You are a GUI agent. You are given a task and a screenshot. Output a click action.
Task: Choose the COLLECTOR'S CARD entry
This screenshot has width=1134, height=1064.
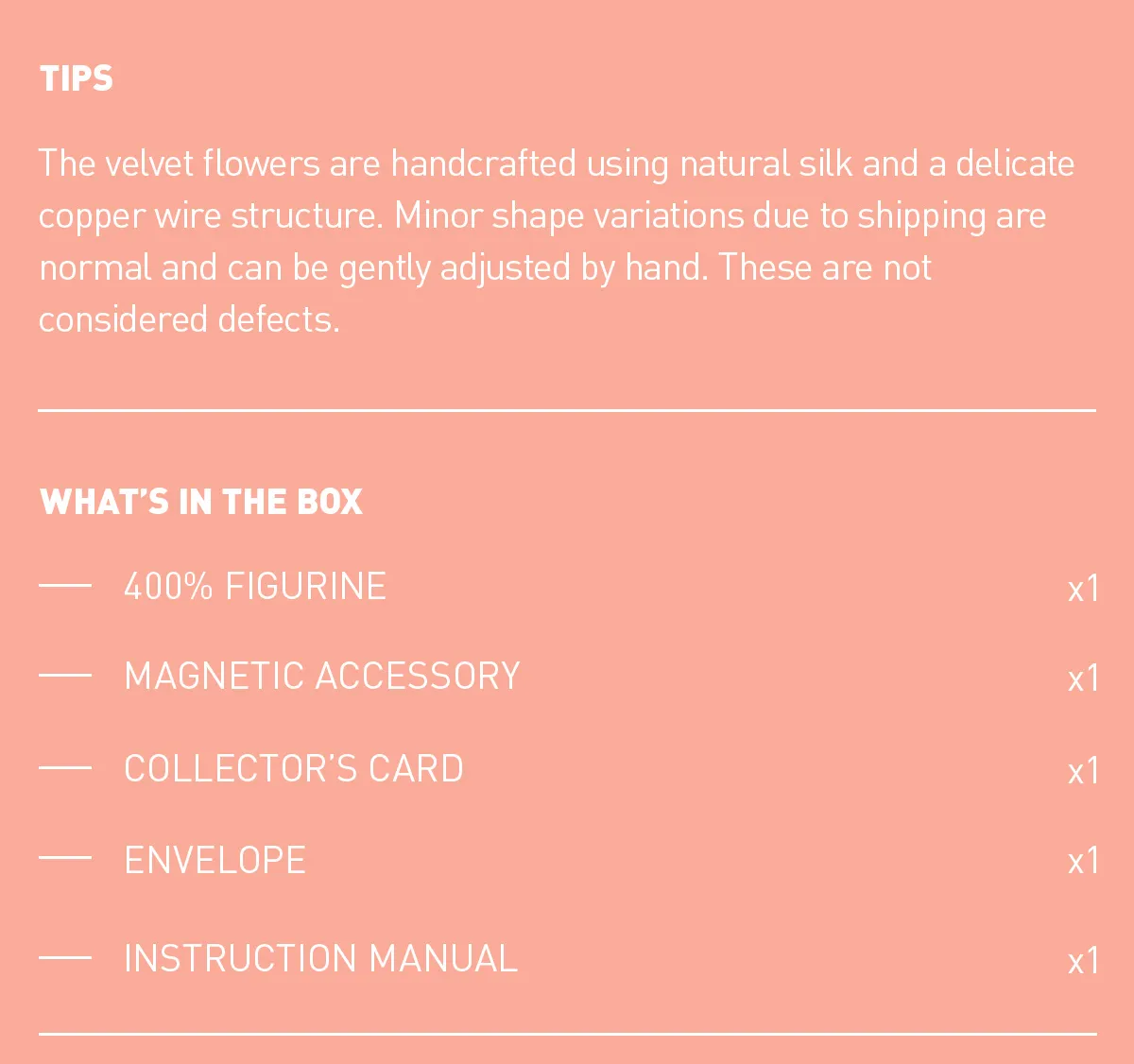coord(294,768)
